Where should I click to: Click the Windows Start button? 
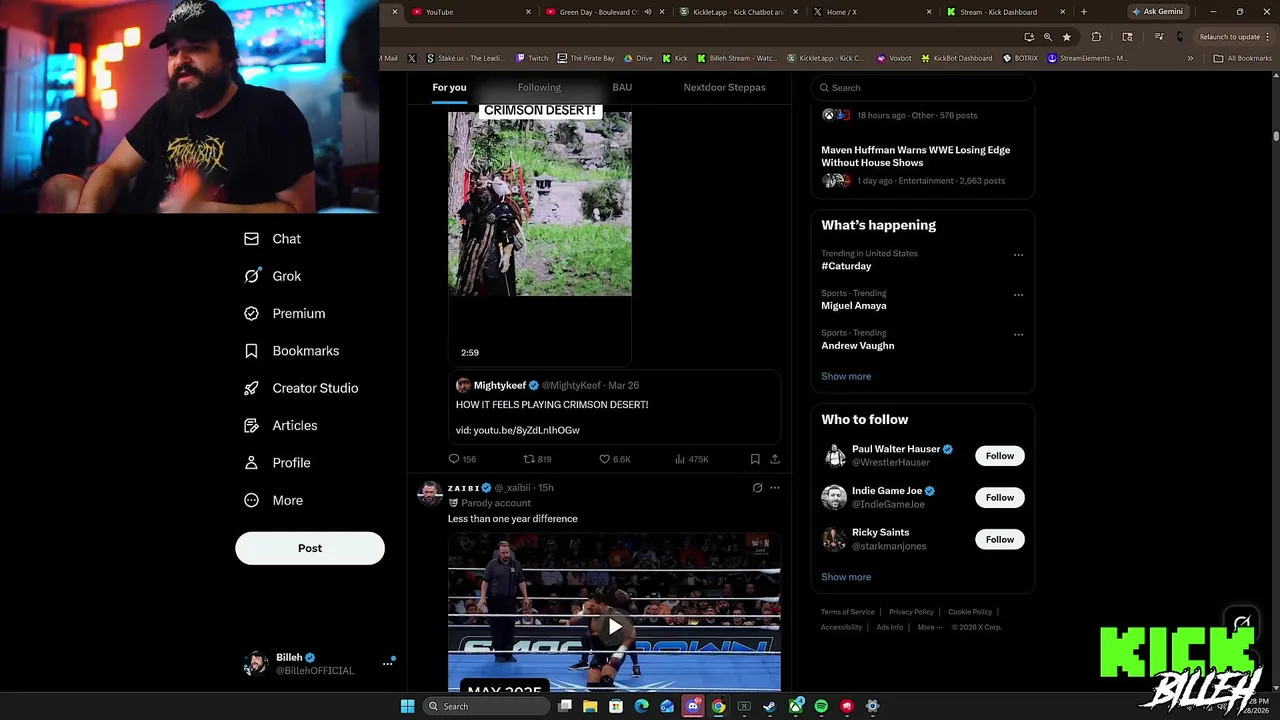point(407,706)
